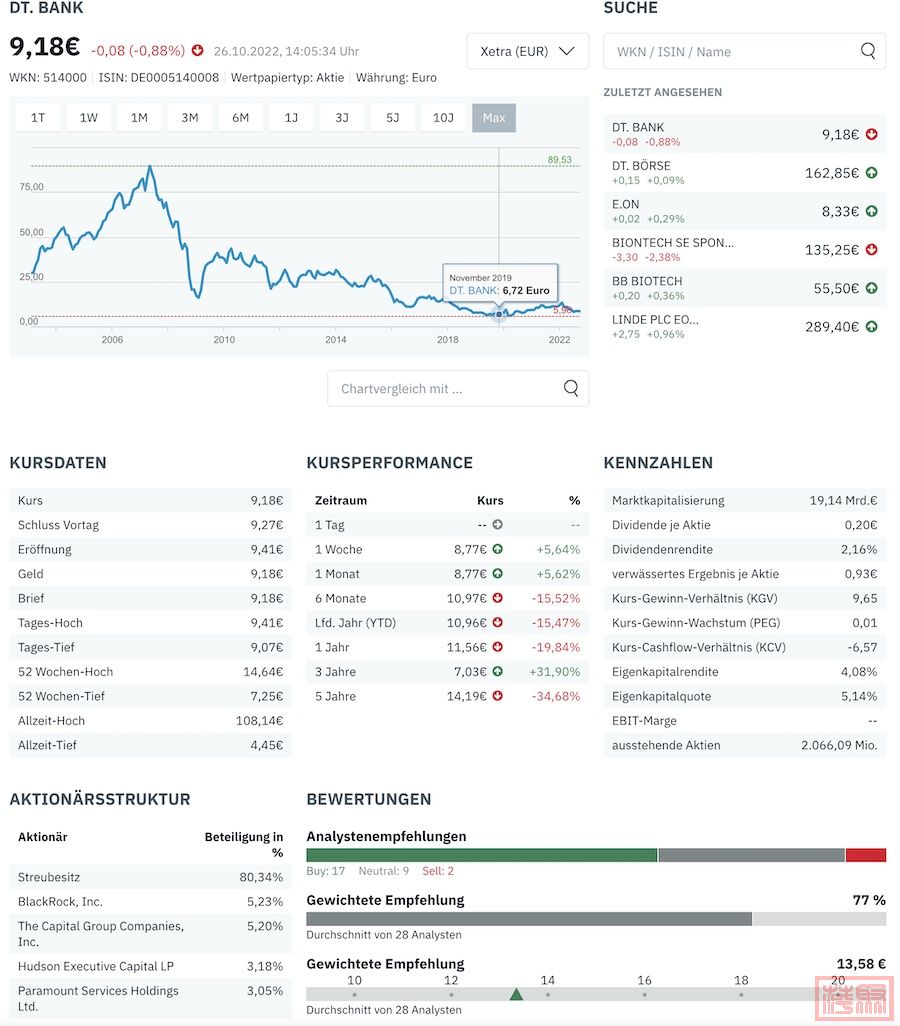Open LINDE PLC EO... from recently viewed

click(745, 327)
